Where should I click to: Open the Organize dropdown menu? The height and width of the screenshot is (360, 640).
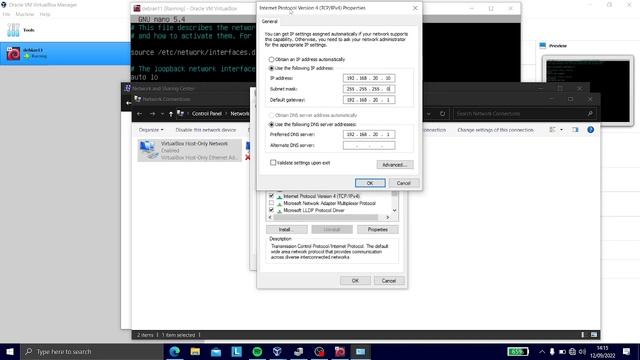point(151,130)
